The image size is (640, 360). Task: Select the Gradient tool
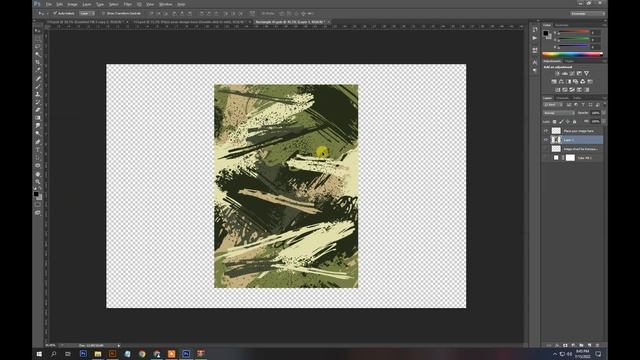tap(38, 118)
